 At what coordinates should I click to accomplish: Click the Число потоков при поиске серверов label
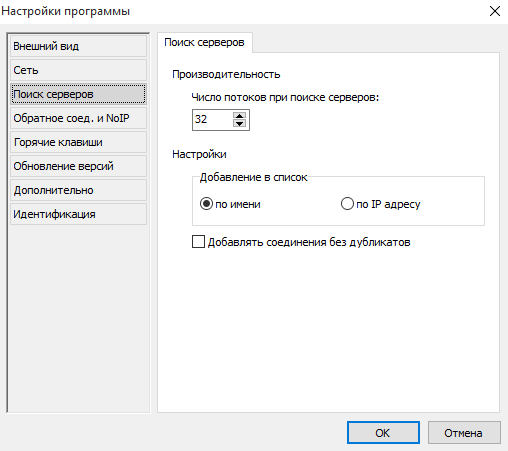tap(285, 97)
